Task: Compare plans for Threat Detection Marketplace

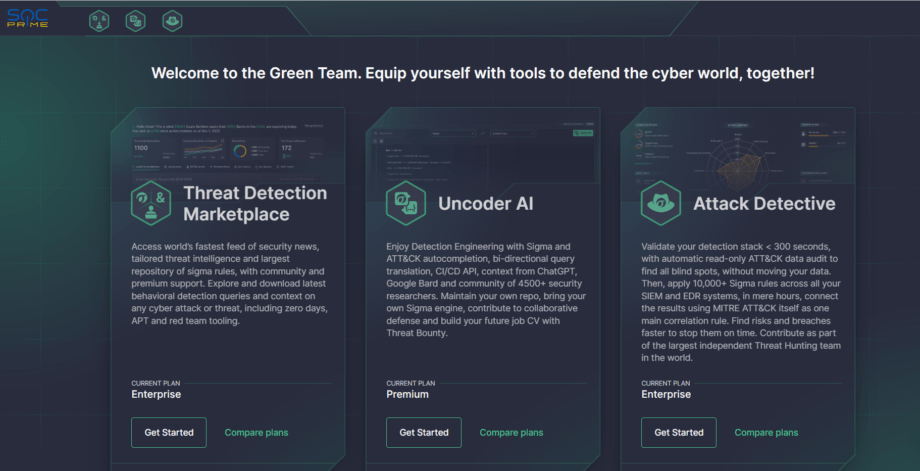Action: pyautogui.click(x=256, y=433)
